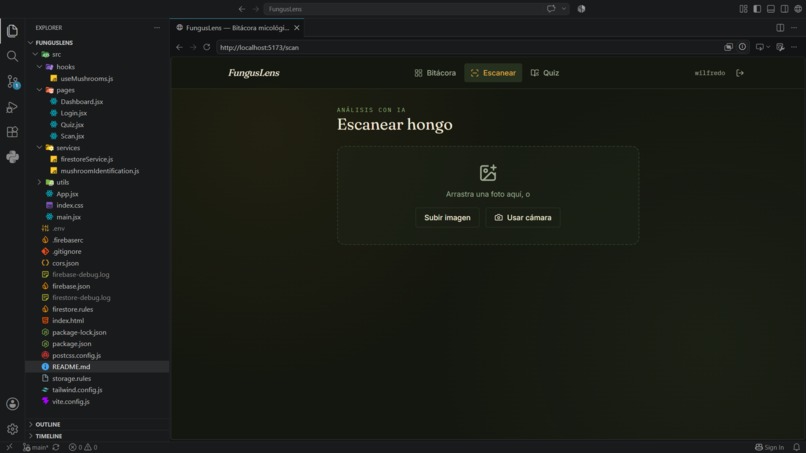Select the Escanear nav tab
The image size is (806, 453).
click(493, 73)
